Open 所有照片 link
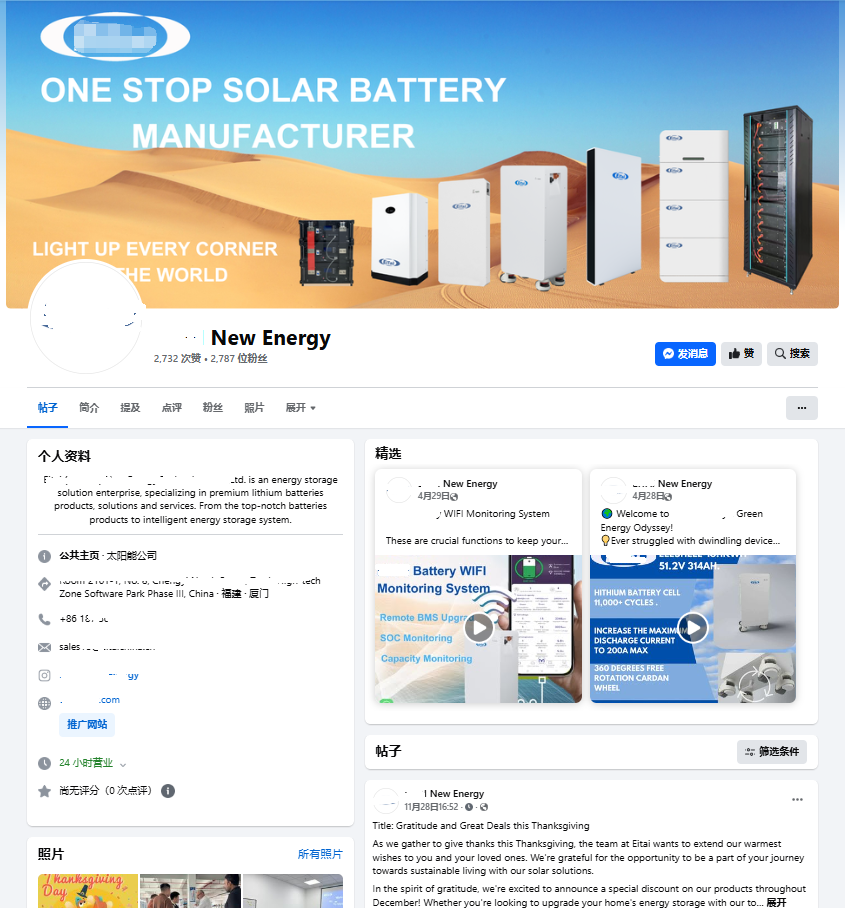 (x=320, y=854)
